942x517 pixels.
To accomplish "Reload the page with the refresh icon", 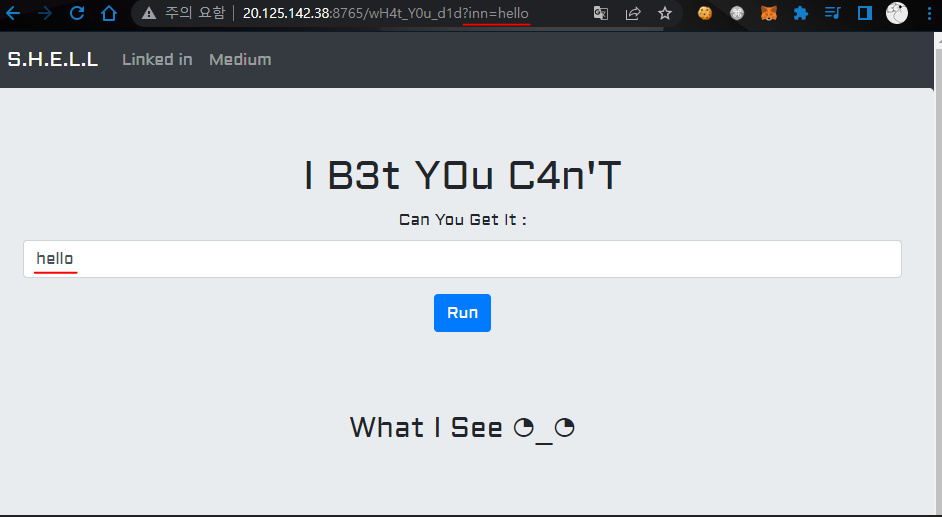I will click(x=77, y=13).
